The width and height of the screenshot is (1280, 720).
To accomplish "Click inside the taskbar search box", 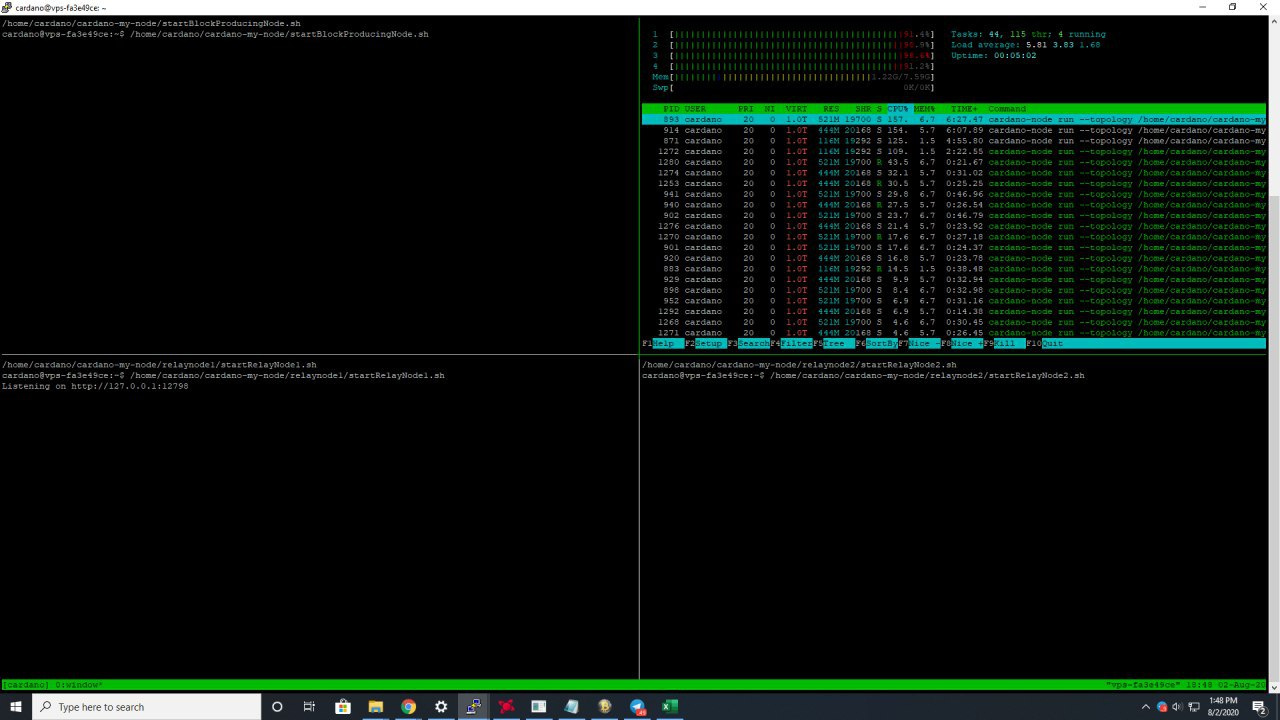I will point(147,706).
